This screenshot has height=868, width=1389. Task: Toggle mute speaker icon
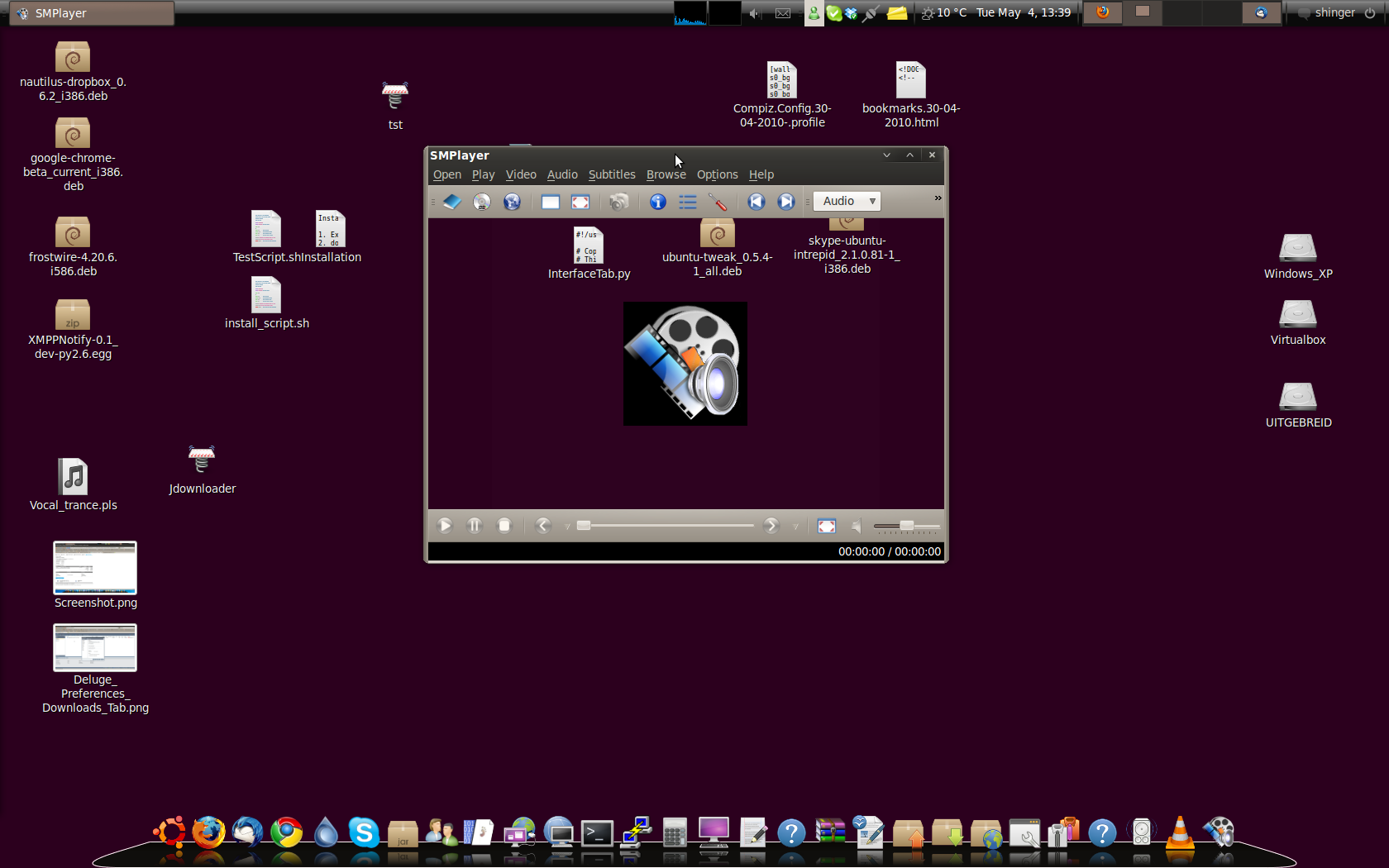click(x=857, y=526)
